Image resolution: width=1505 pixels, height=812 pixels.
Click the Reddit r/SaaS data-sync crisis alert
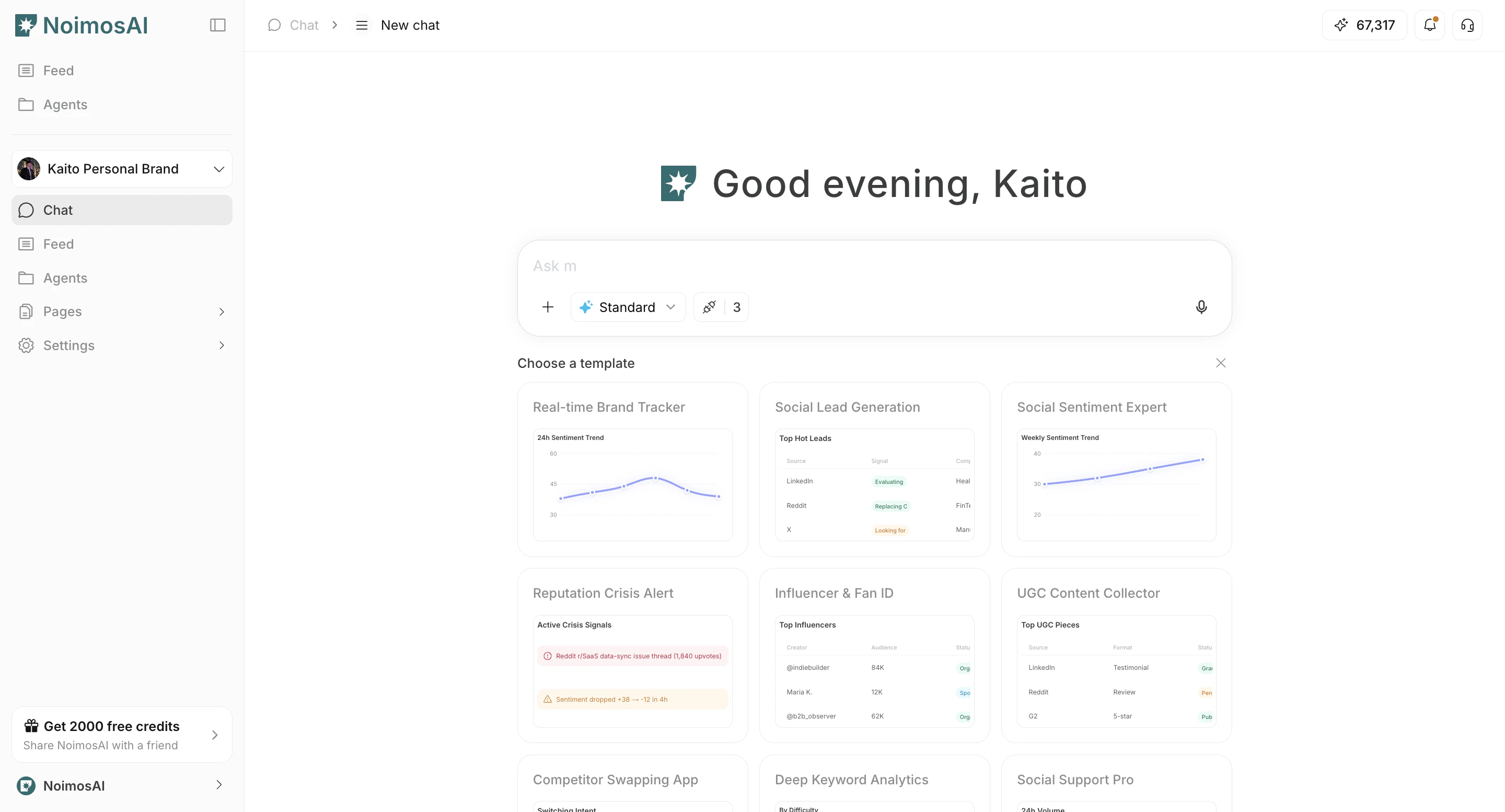pyautogui.click(x=632, y=656)
